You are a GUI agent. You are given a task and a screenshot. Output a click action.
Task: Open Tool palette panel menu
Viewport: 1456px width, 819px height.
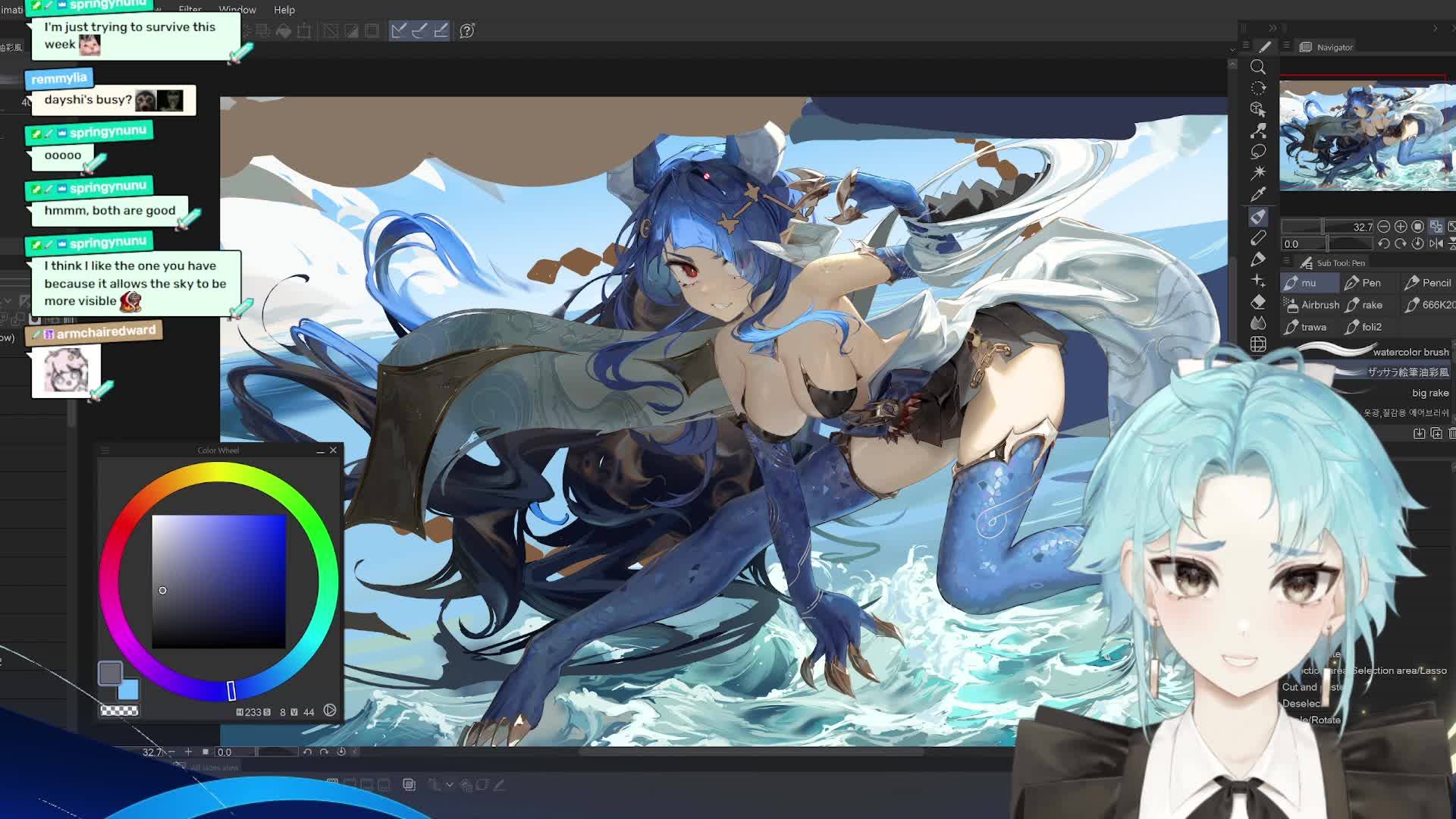[1247, 45]
